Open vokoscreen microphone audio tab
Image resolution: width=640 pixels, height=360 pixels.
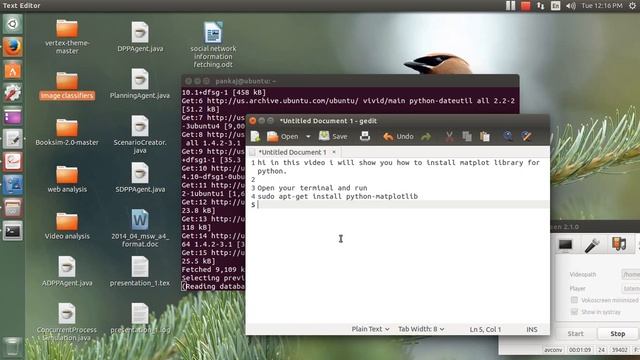pos(592,244)
